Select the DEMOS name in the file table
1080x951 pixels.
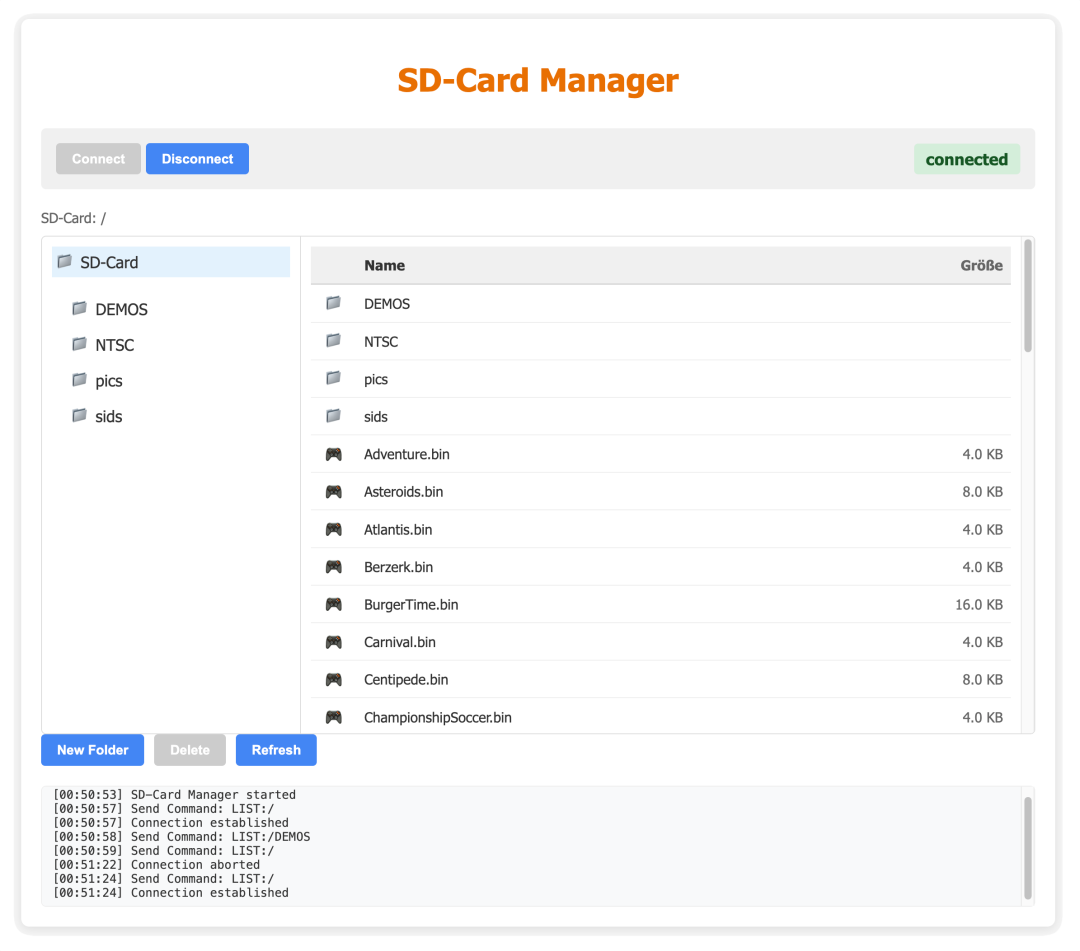tap(387, 304)
